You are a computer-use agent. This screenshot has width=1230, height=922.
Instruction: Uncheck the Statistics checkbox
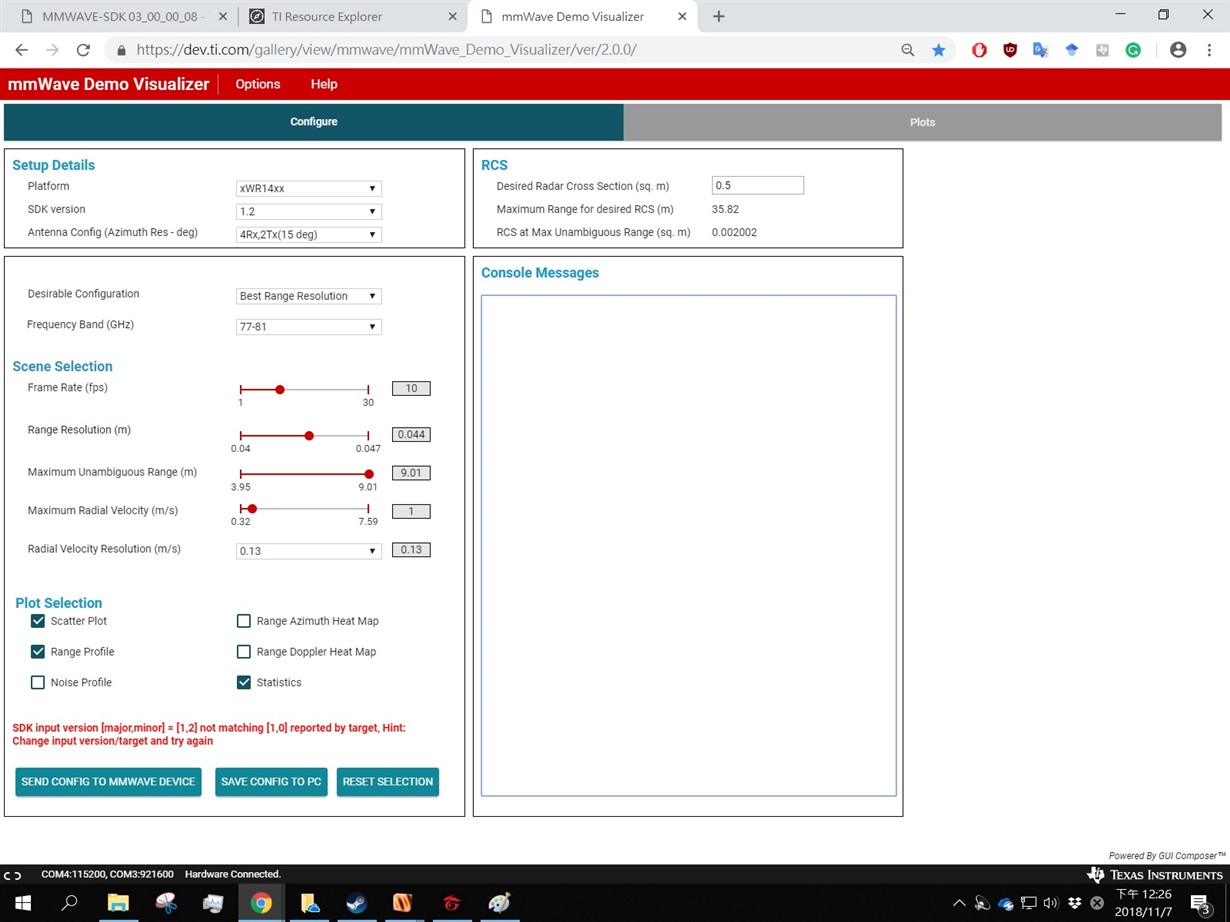click(x=244, y=682)
